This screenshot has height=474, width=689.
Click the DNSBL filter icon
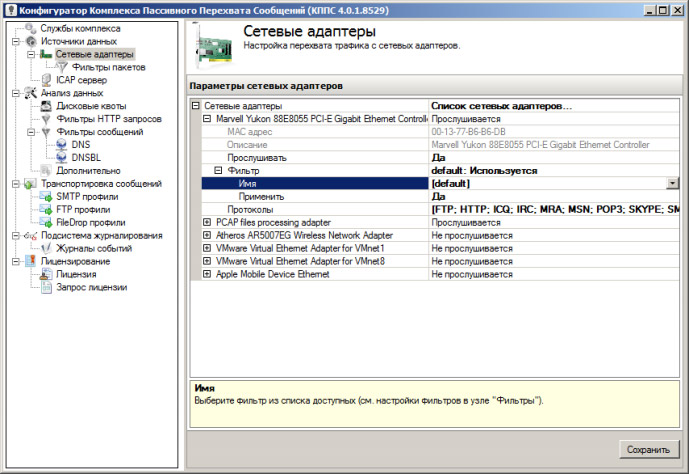point(62,158)
